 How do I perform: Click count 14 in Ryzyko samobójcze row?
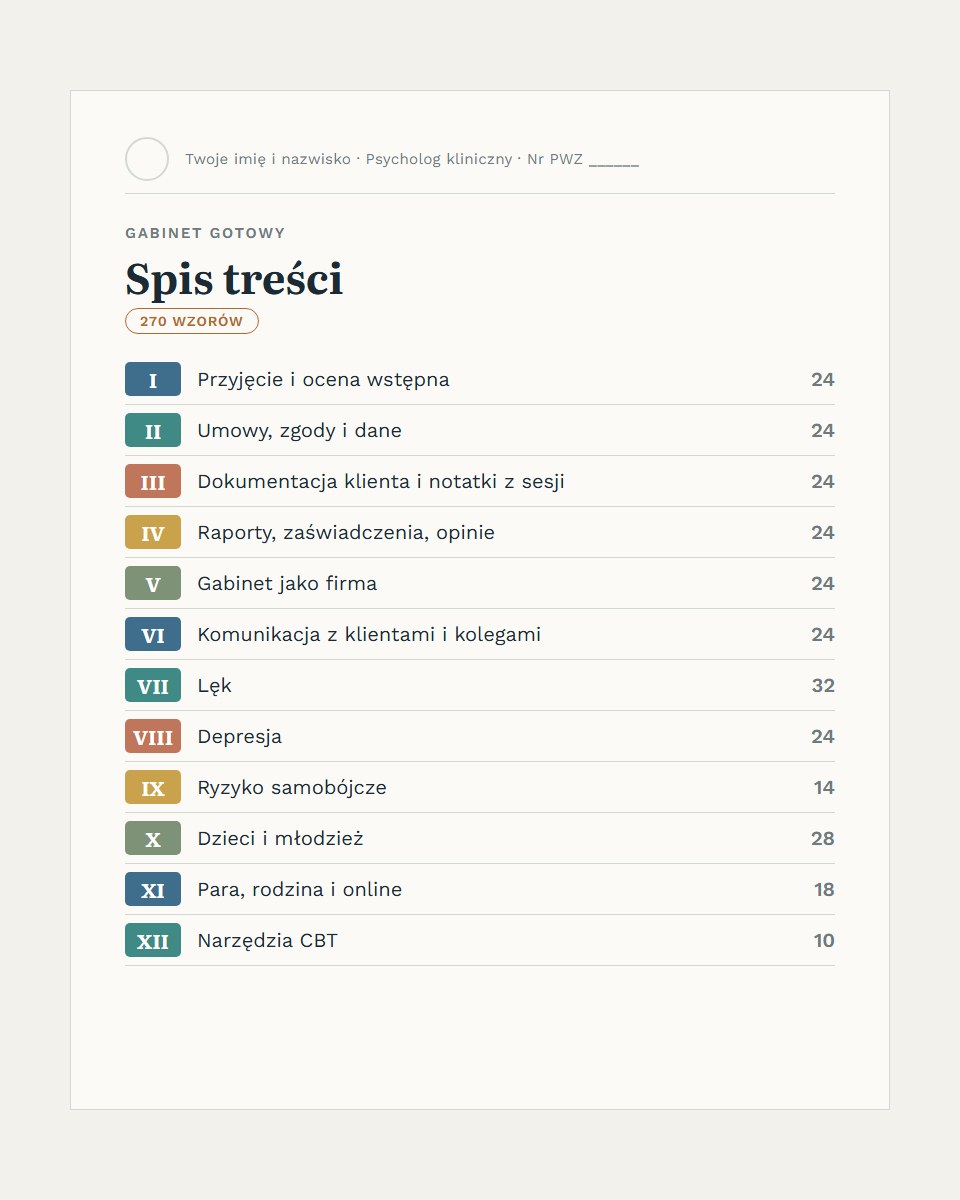pos(824,787)
